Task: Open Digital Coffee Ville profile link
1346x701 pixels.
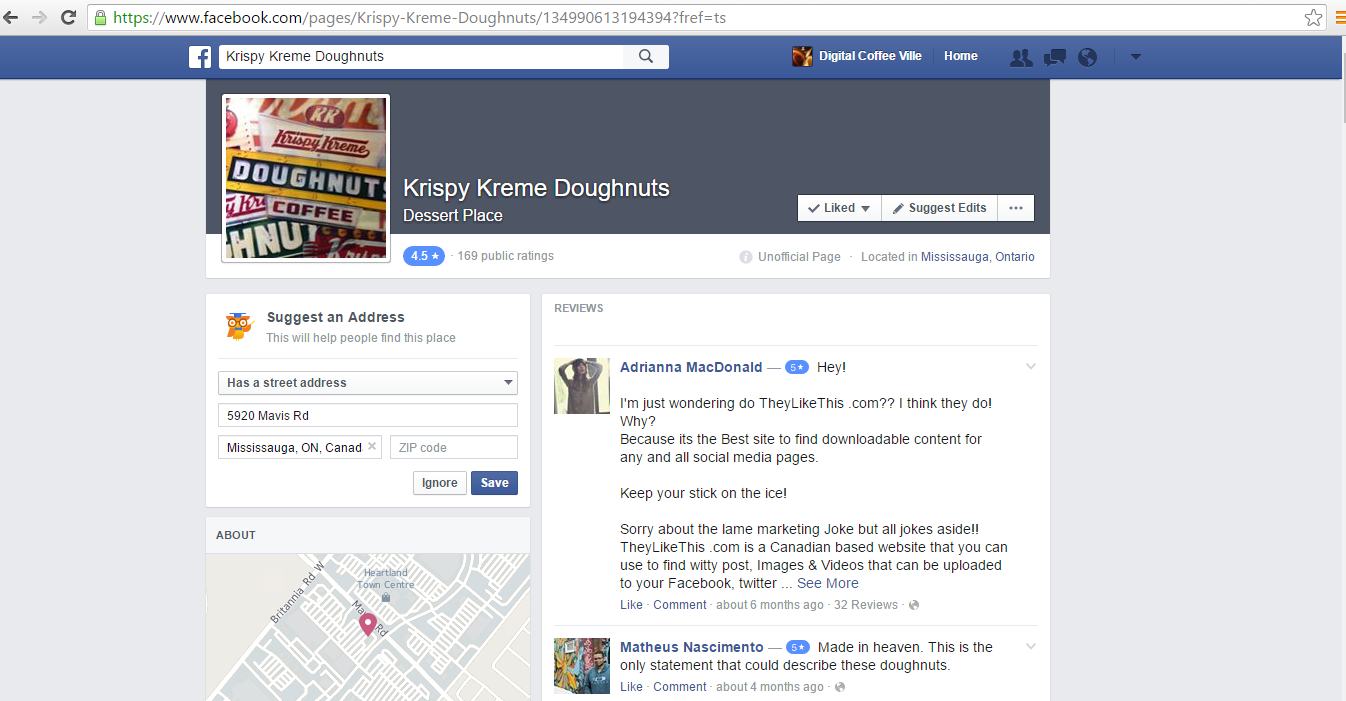Action: [x=870, y=56]
